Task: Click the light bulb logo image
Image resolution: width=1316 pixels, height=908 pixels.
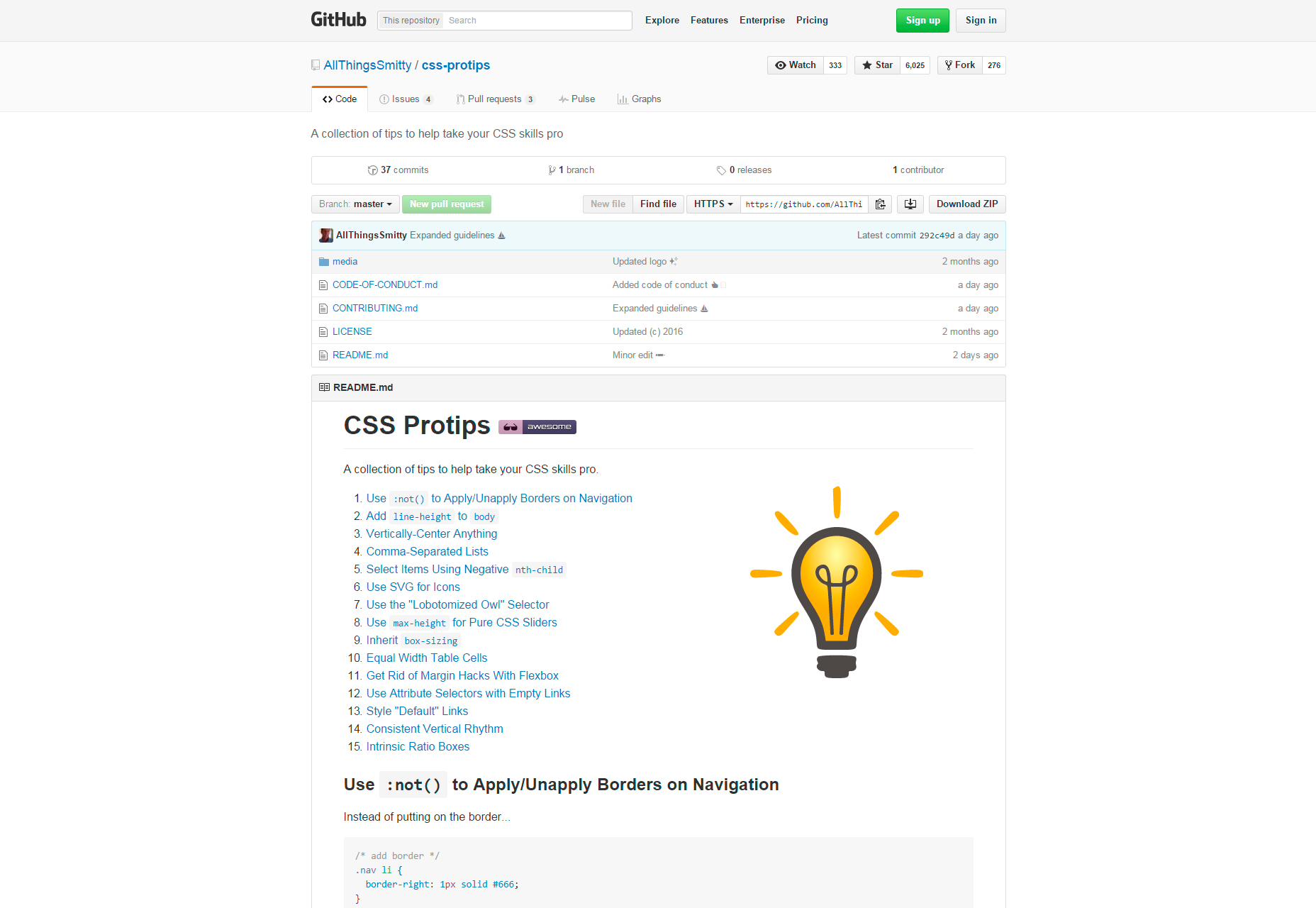Action: click(x=837, y=582)
